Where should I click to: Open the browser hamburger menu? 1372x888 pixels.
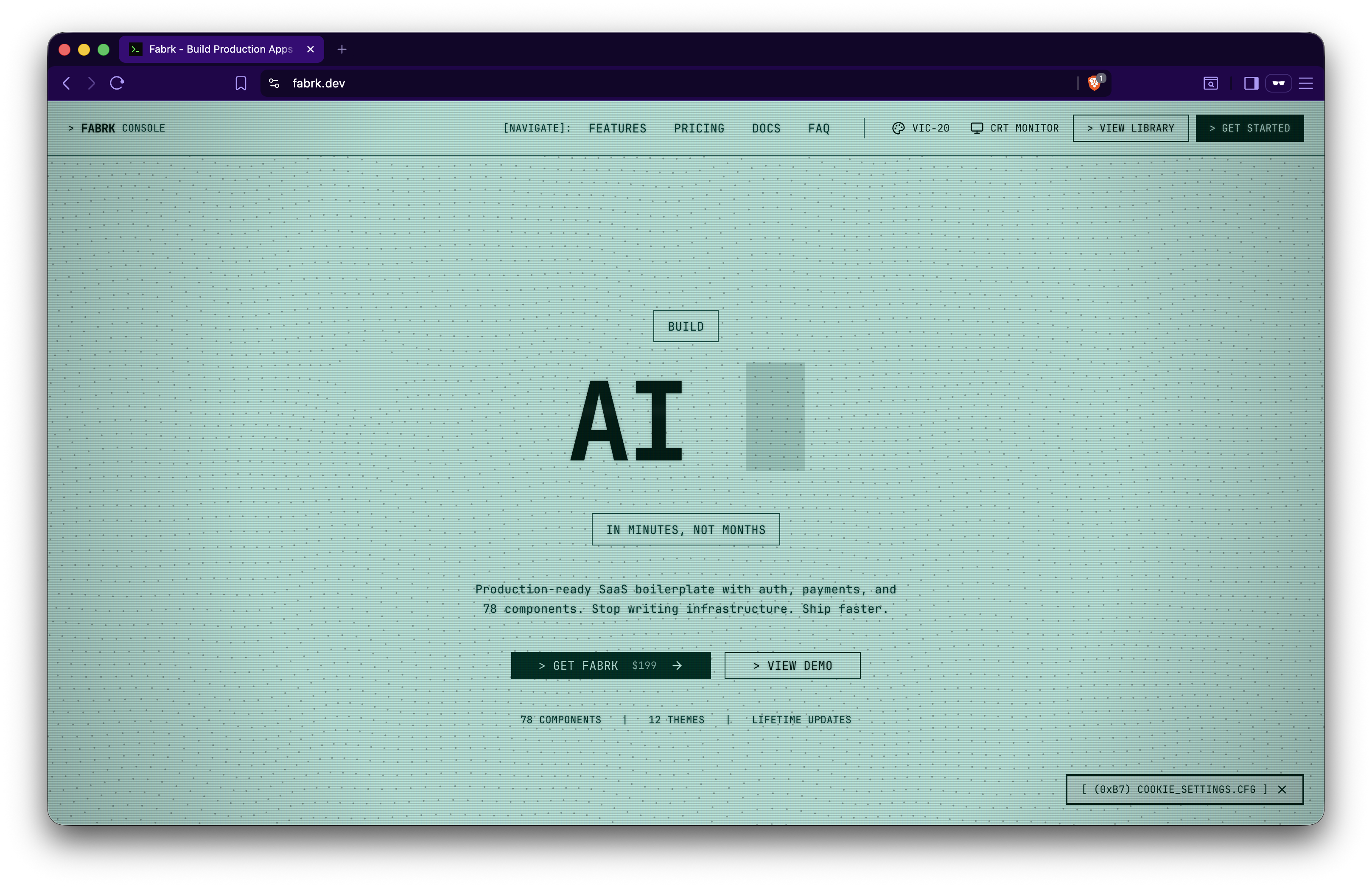coord(1306,83)
